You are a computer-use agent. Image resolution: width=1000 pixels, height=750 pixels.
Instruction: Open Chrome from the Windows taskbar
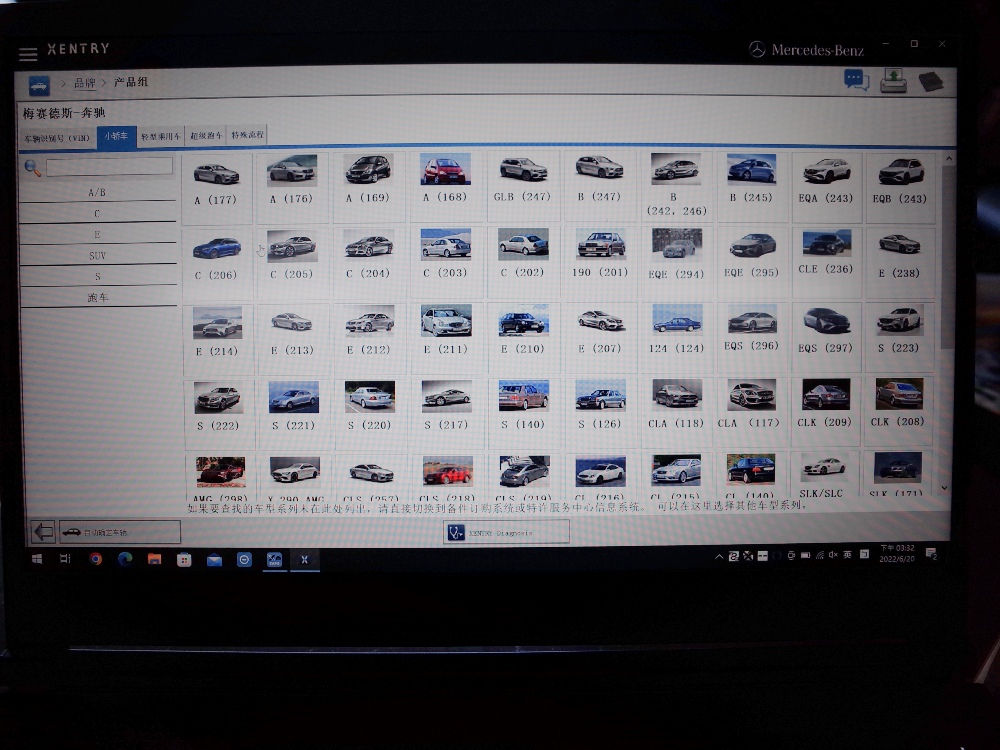[96, 559]
